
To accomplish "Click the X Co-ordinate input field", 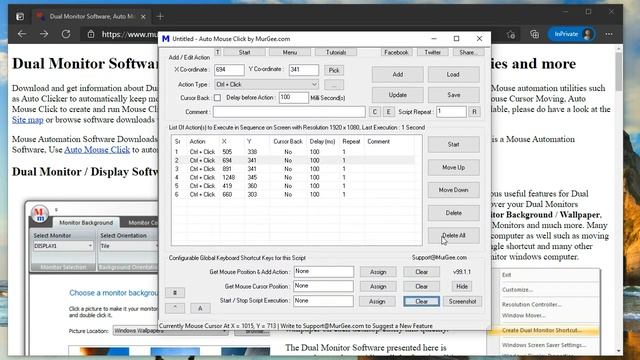I will (x=229, y=70).
